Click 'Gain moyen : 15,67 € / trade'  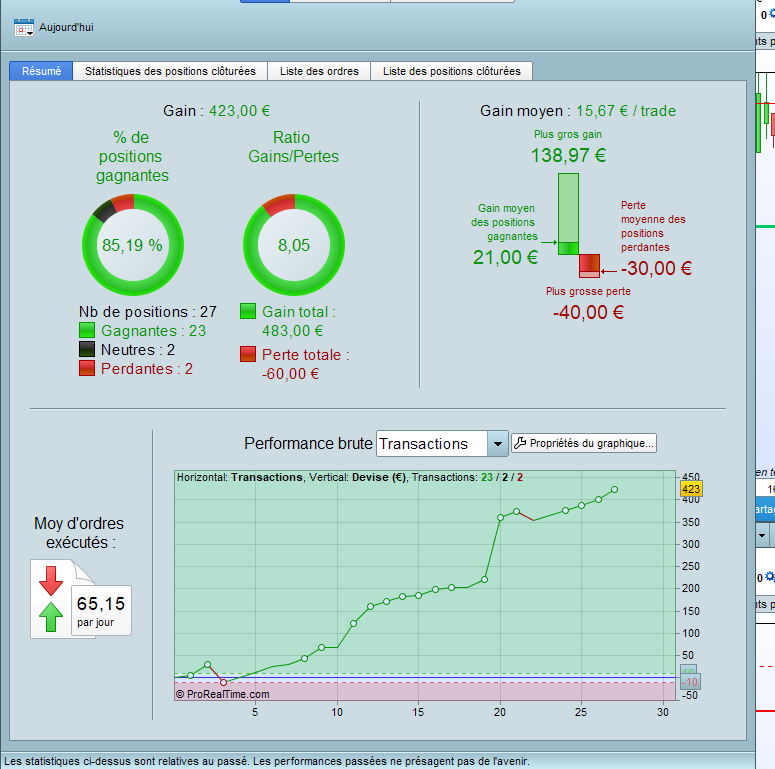pyautogui.click(x=578, y=111)
